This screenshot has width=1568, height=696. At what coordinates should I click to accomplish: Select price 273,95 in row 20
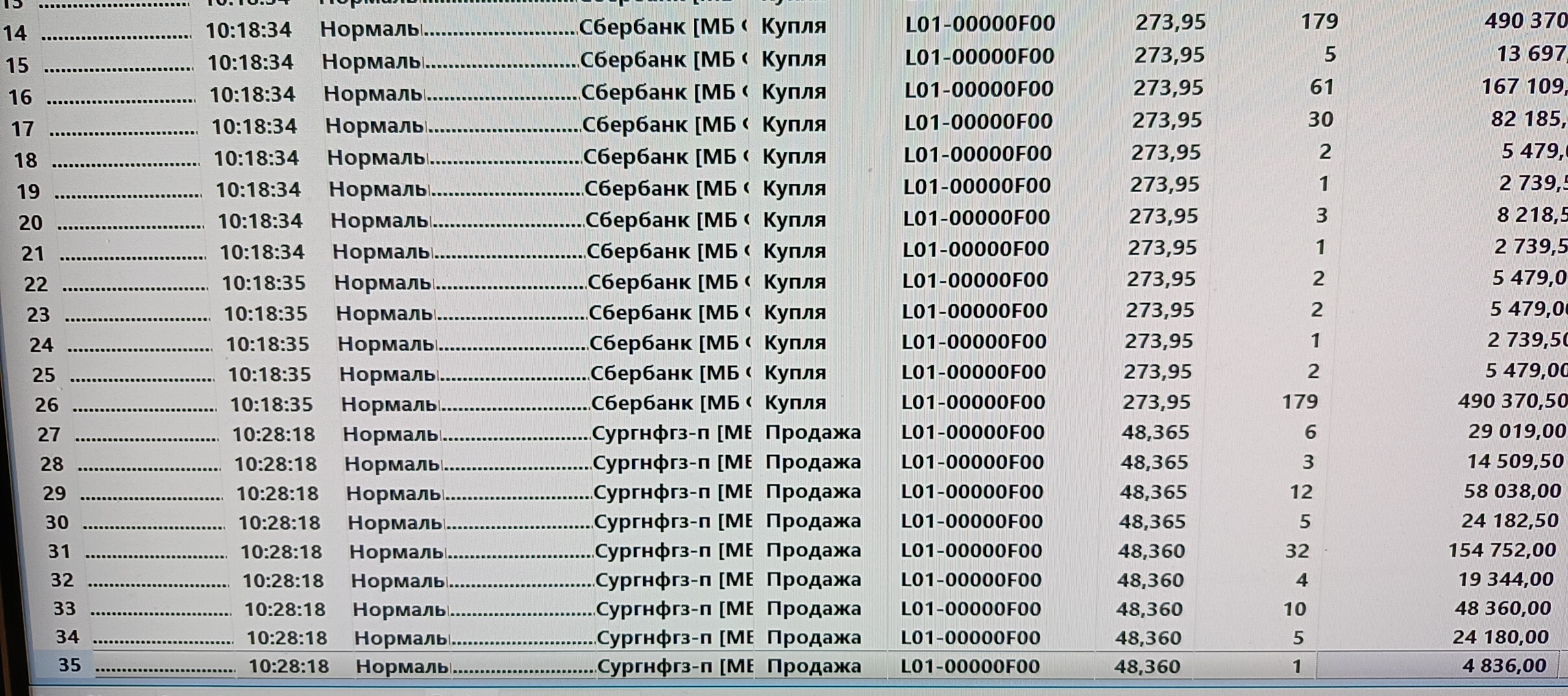click(1164, 216)
